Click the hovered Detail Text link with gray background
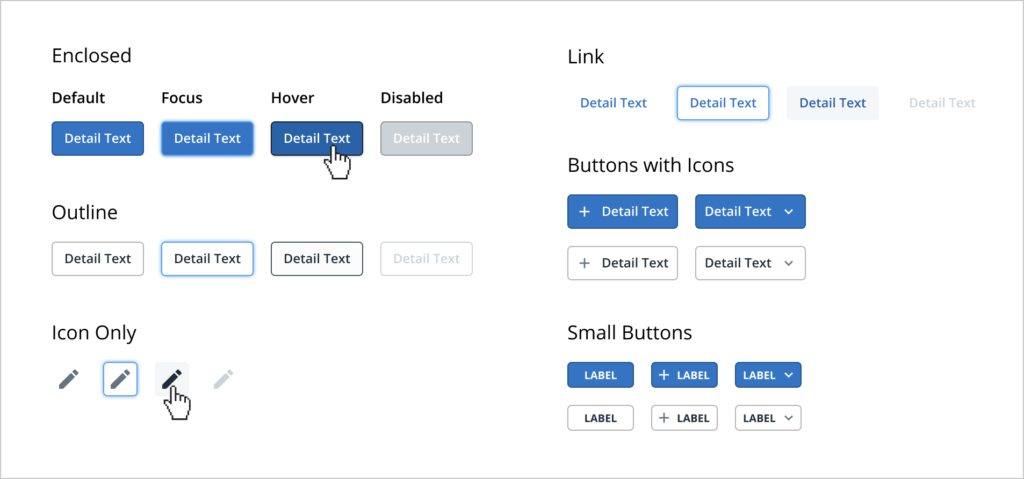 [x=832, y=103]
